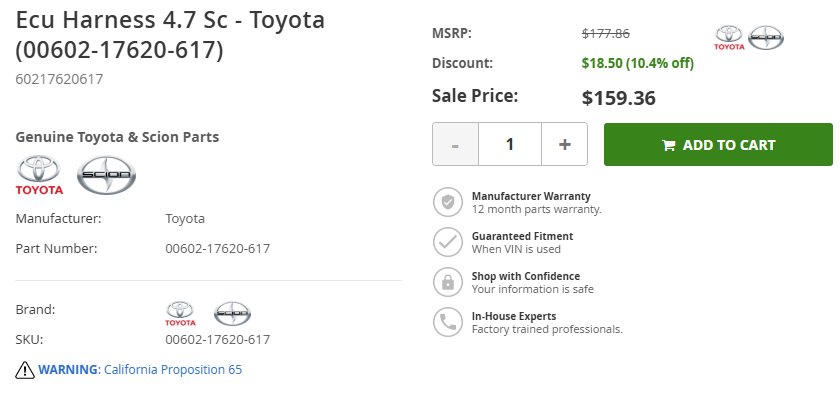
Task: Open the California Proposition 65 warning link
Action: (x=140, y=369)
